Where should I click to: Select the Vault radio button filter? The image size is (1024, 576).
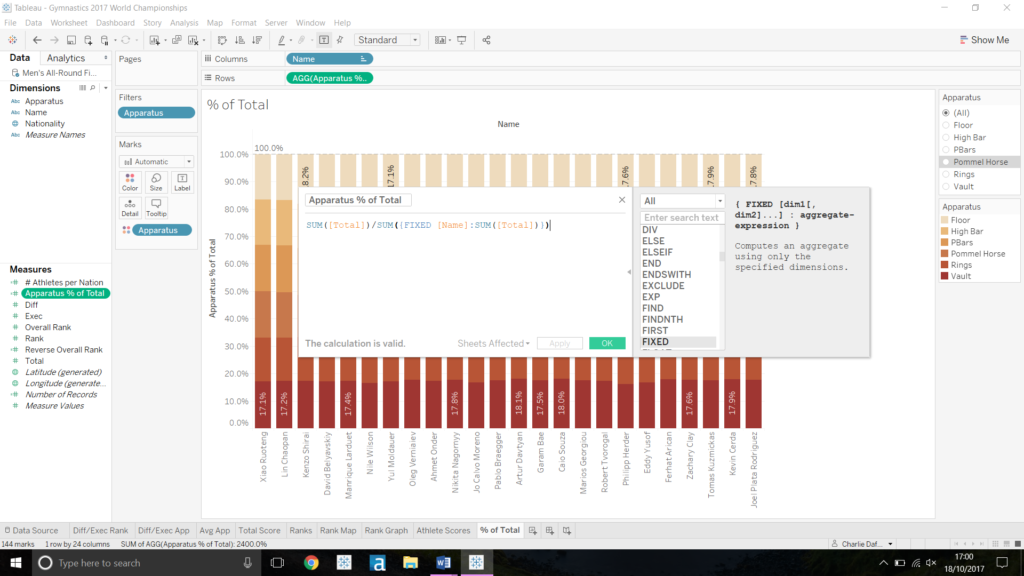point(946,187)
